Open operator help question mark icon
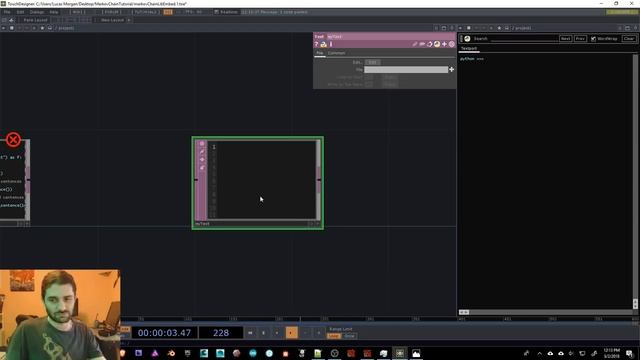The width and height of the screenshot is (640, 360). [316, 44]
